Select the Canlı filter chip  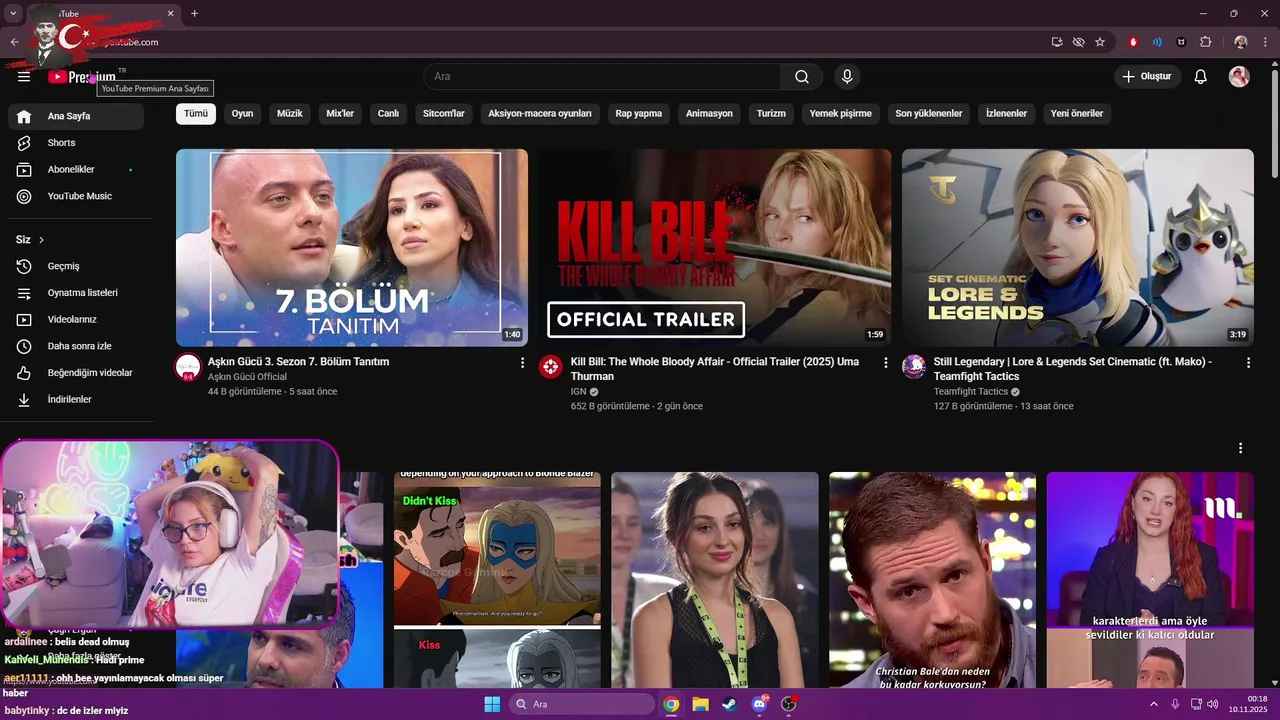(388, 113)
